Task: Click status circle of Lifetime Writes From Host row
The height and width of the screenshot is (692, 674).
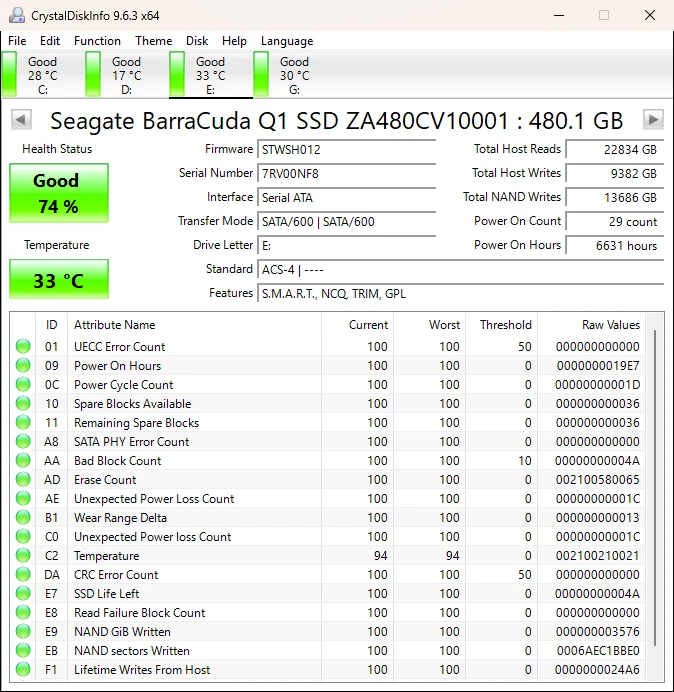Action: tap(23, 669)
